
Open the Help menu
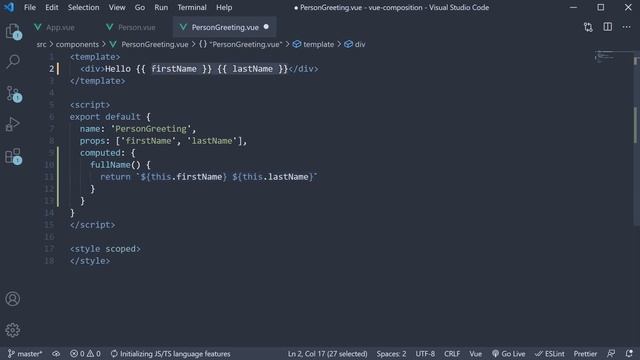pyautogui.click(x=224, y=7)
